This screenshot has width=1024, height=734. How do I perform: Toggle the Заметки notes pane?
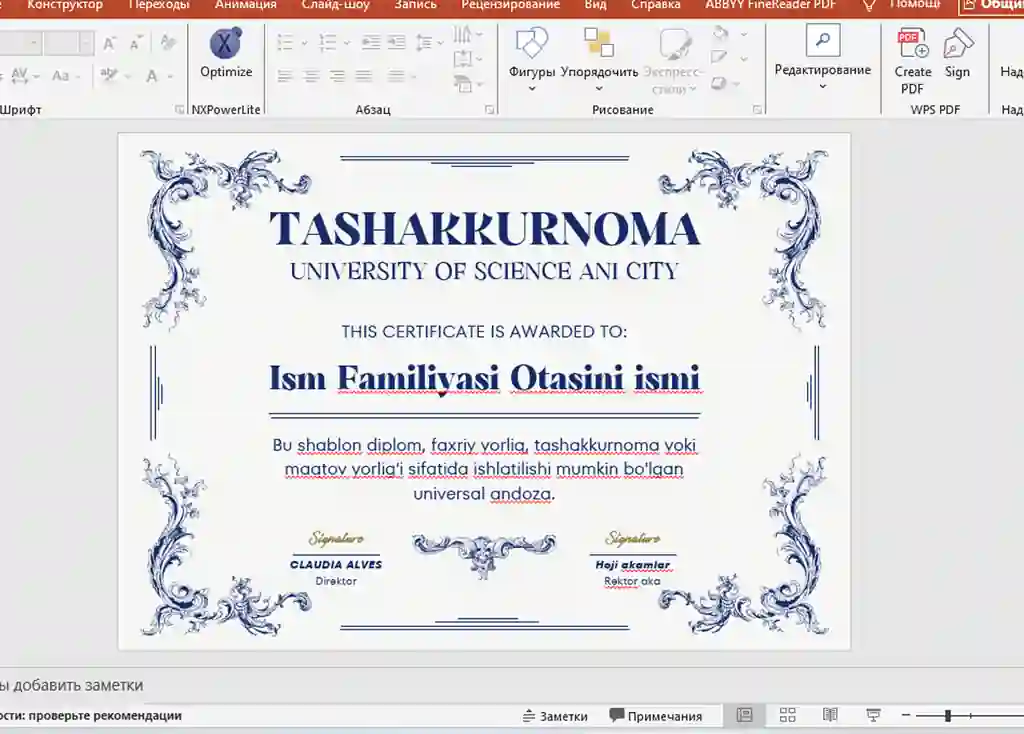555,716
